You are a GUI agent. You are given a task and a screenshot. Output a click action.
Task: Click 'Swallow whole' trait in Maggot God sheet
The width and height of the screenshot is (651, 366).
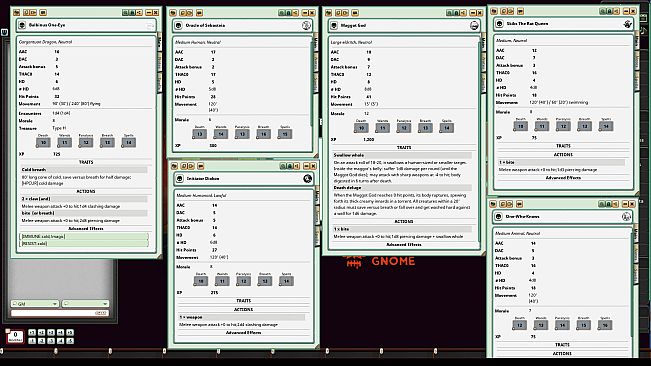coord(402,155)
